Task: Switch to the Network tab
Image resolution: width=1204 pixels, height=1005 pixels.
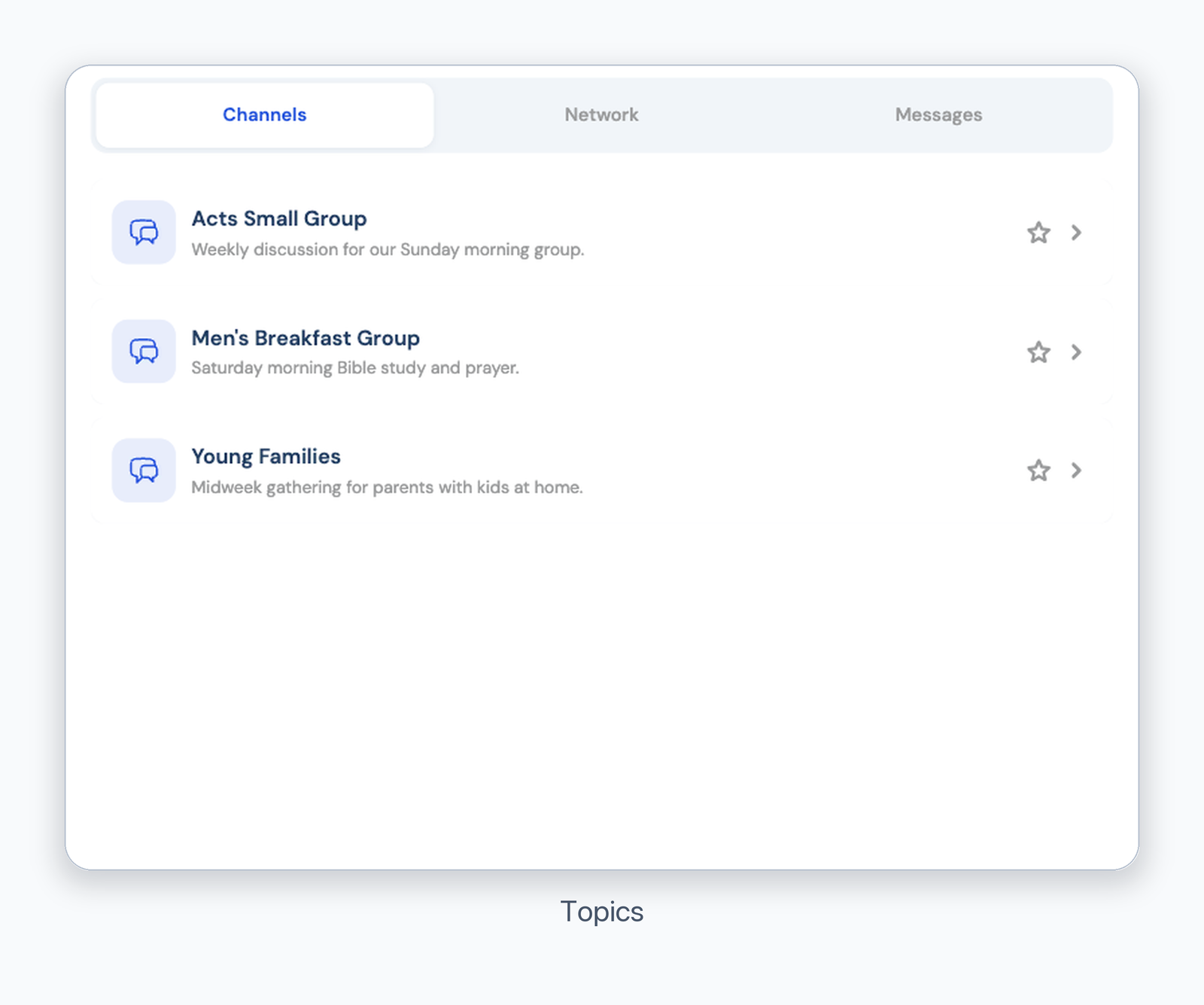Action: click(602, 115)
